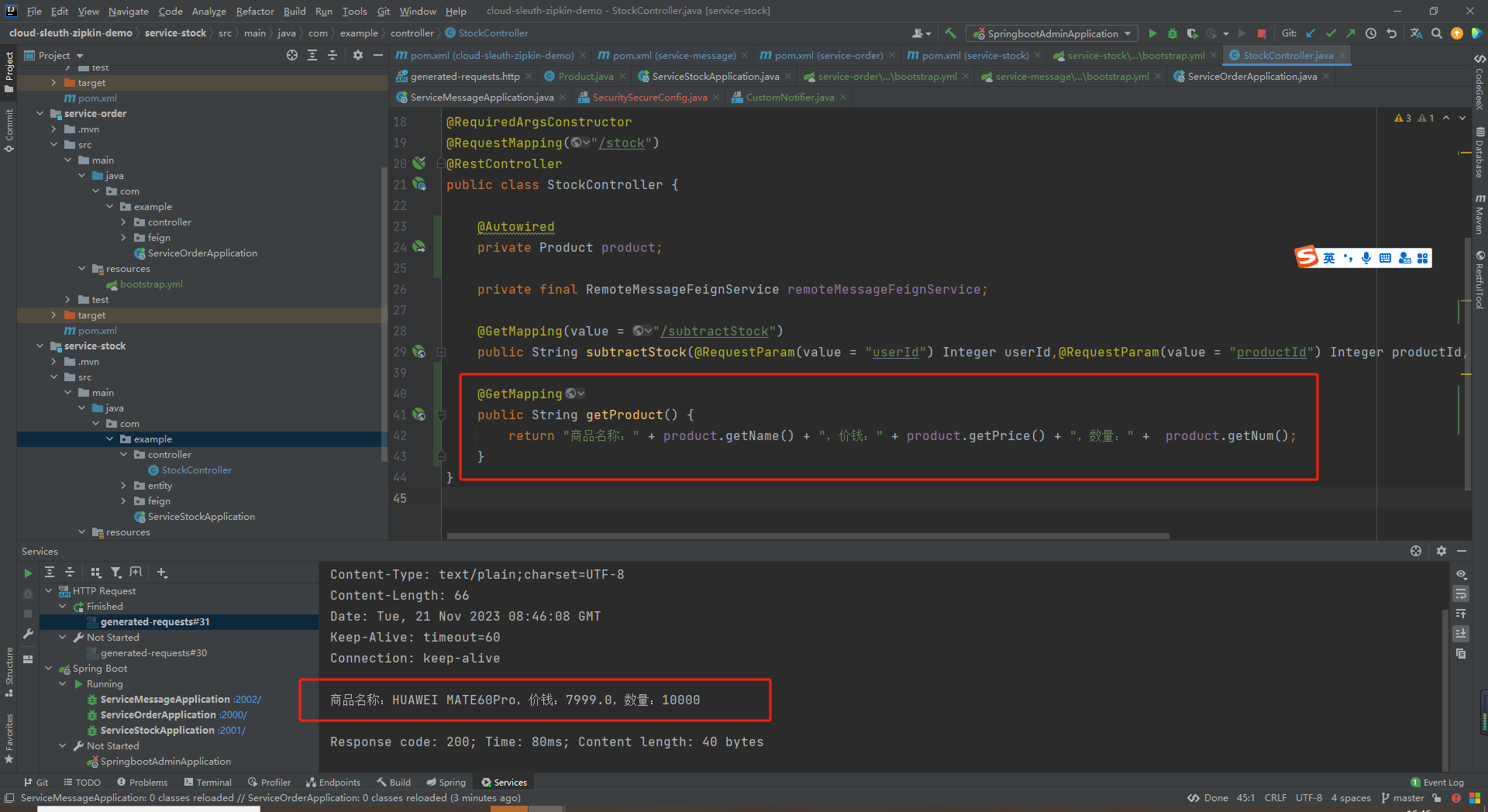Expand the entity folder under service-stock
This screenshot has height=812, width=1488.
[x=123, y=485]
